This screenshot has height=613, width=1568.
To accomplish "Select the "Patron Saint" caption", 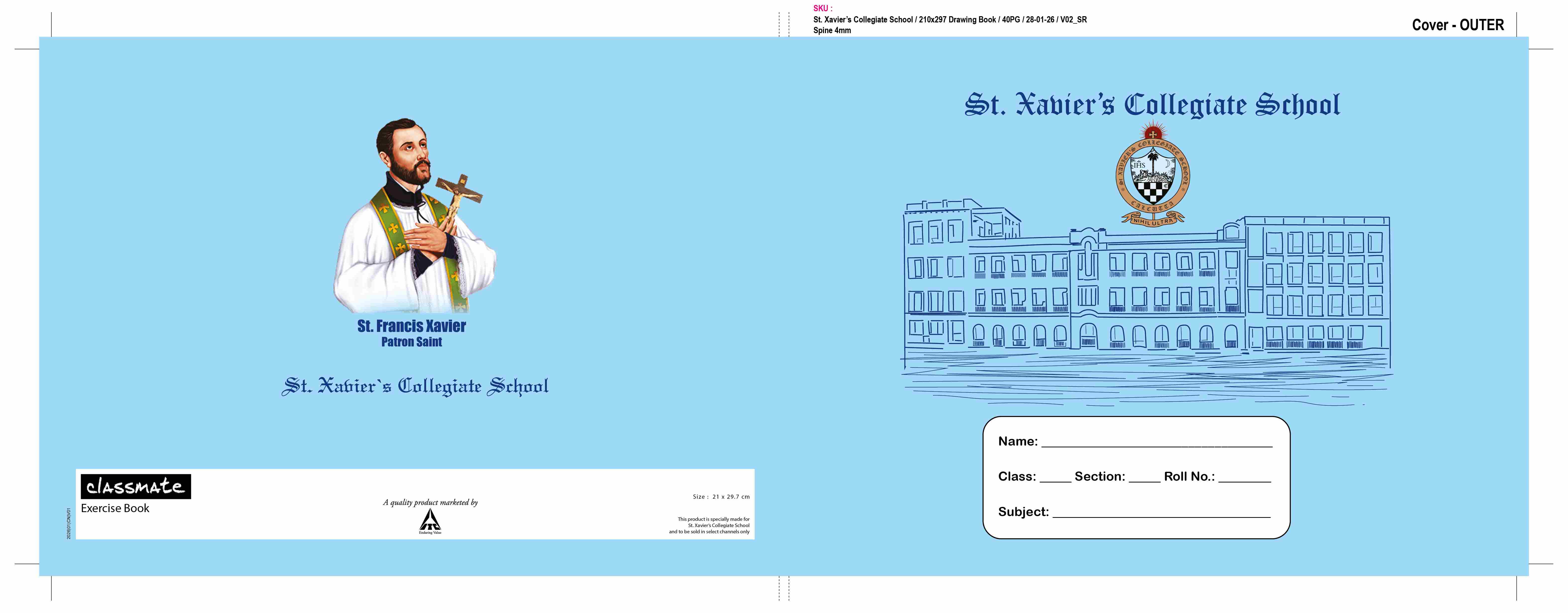I will [x=411, y=342].
